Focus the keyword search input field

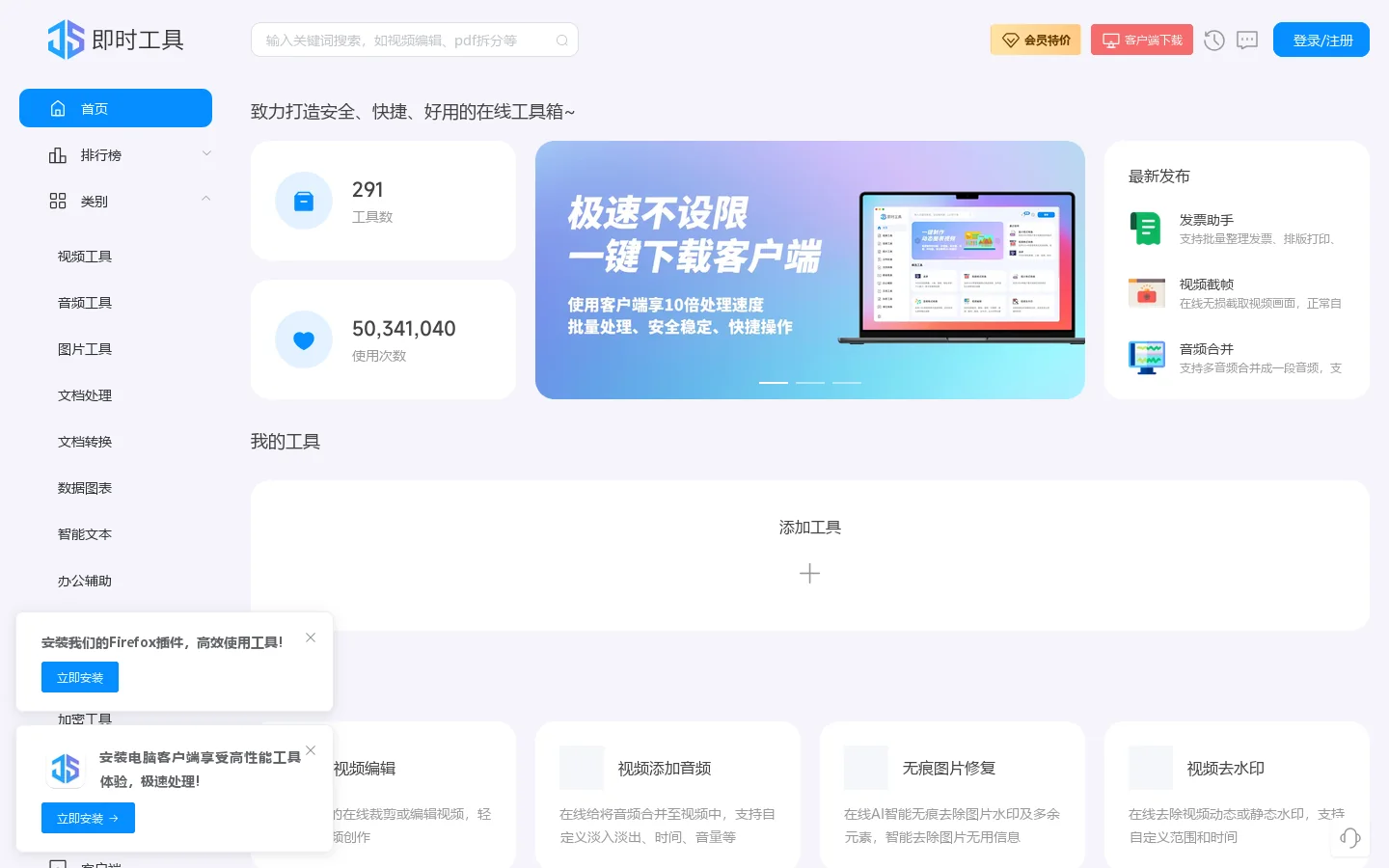click(415, 40)
